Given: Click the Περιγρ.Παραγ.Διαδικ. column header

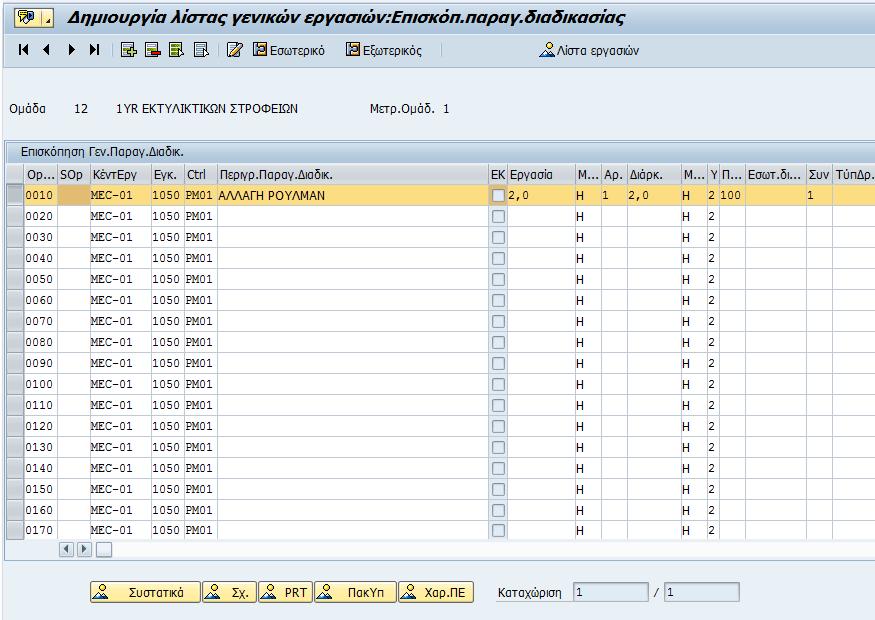Looking at the screenshot, I should (353, 175).
